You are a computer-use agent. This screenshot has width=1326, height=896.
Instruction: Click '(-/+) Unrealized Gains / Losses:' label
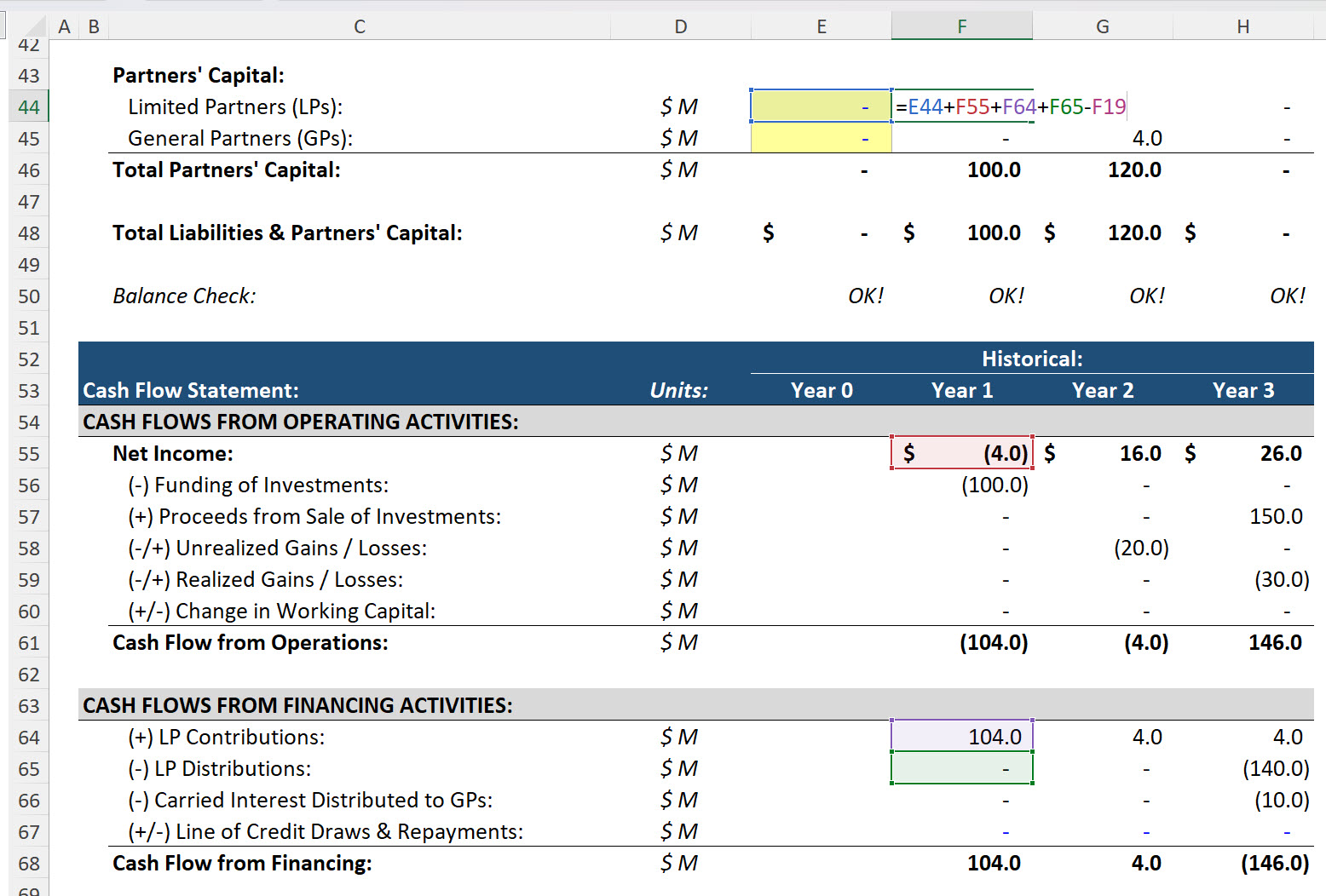[x=278, y=548]
